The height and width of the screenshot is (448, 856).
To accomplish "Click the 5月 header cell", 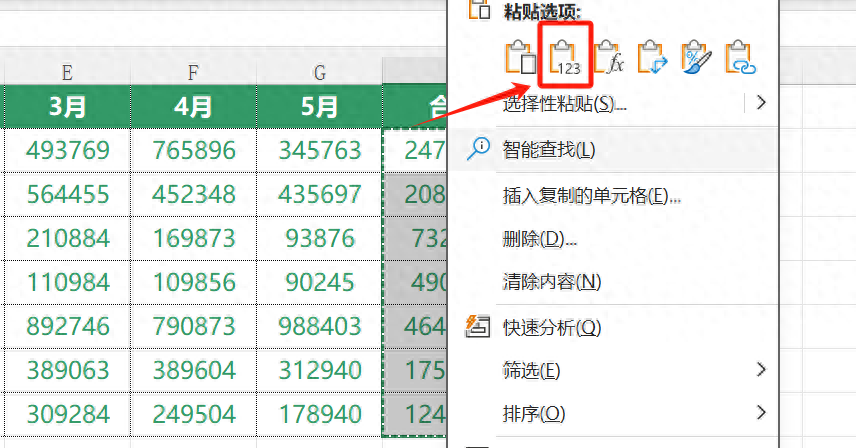I will click(x=319, y=106).
